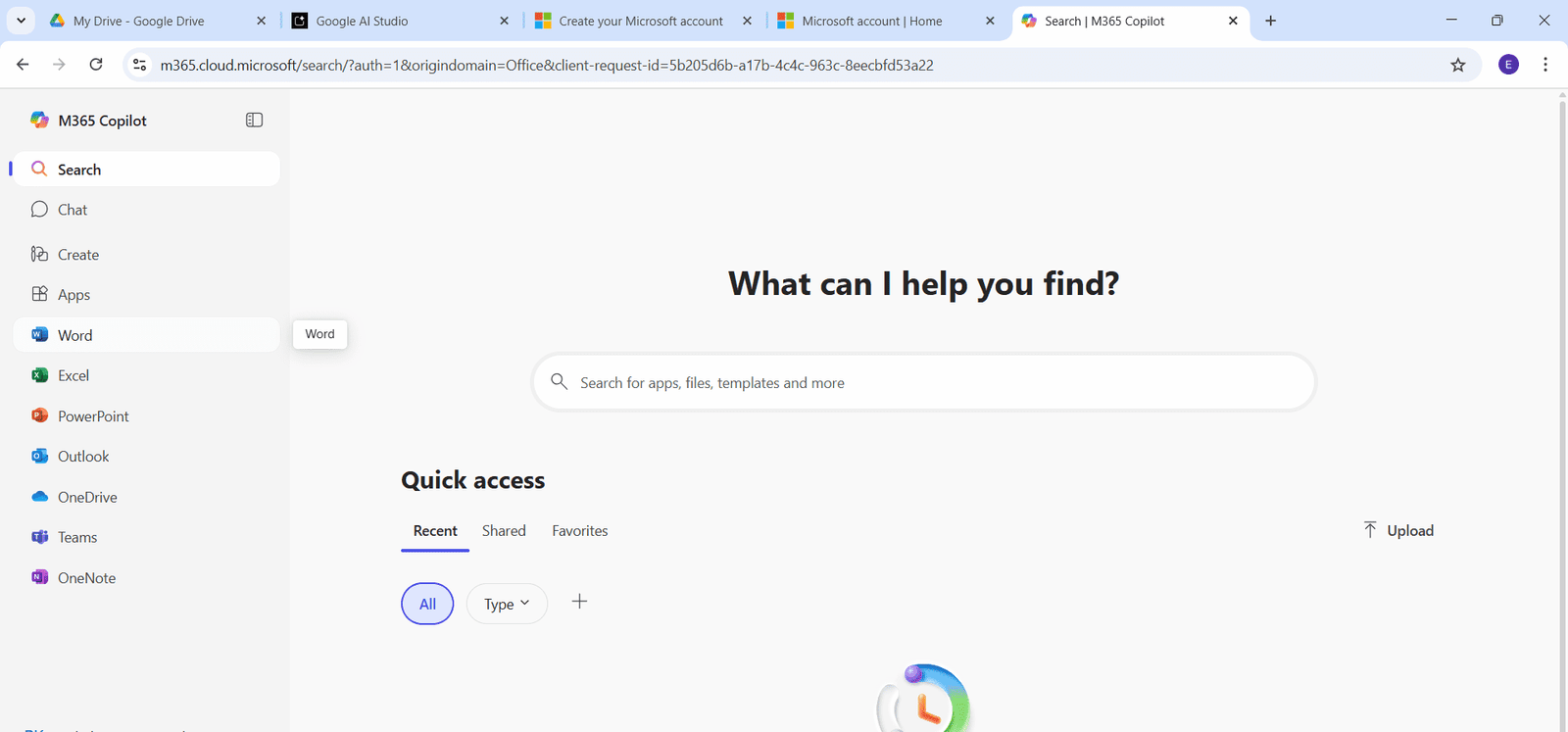Open the Chrome three-dot menu
Screen dimensions: 1568x732
point(1545,65)
